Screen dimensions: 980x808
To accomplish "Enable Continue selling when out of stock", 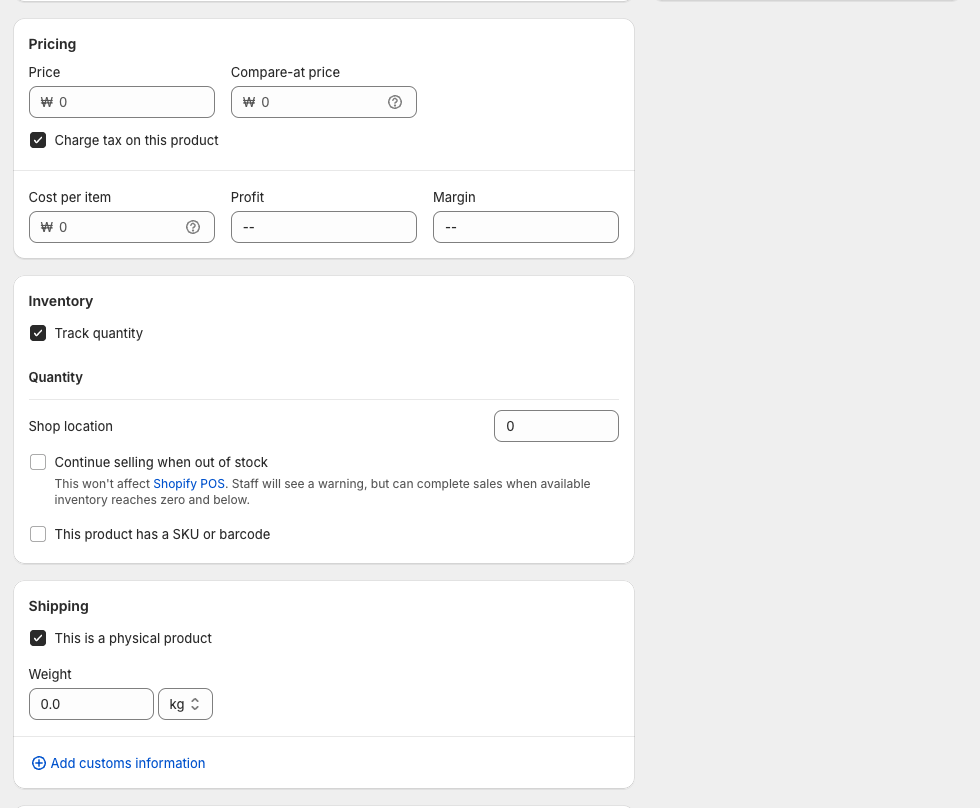I will [37, 462].
